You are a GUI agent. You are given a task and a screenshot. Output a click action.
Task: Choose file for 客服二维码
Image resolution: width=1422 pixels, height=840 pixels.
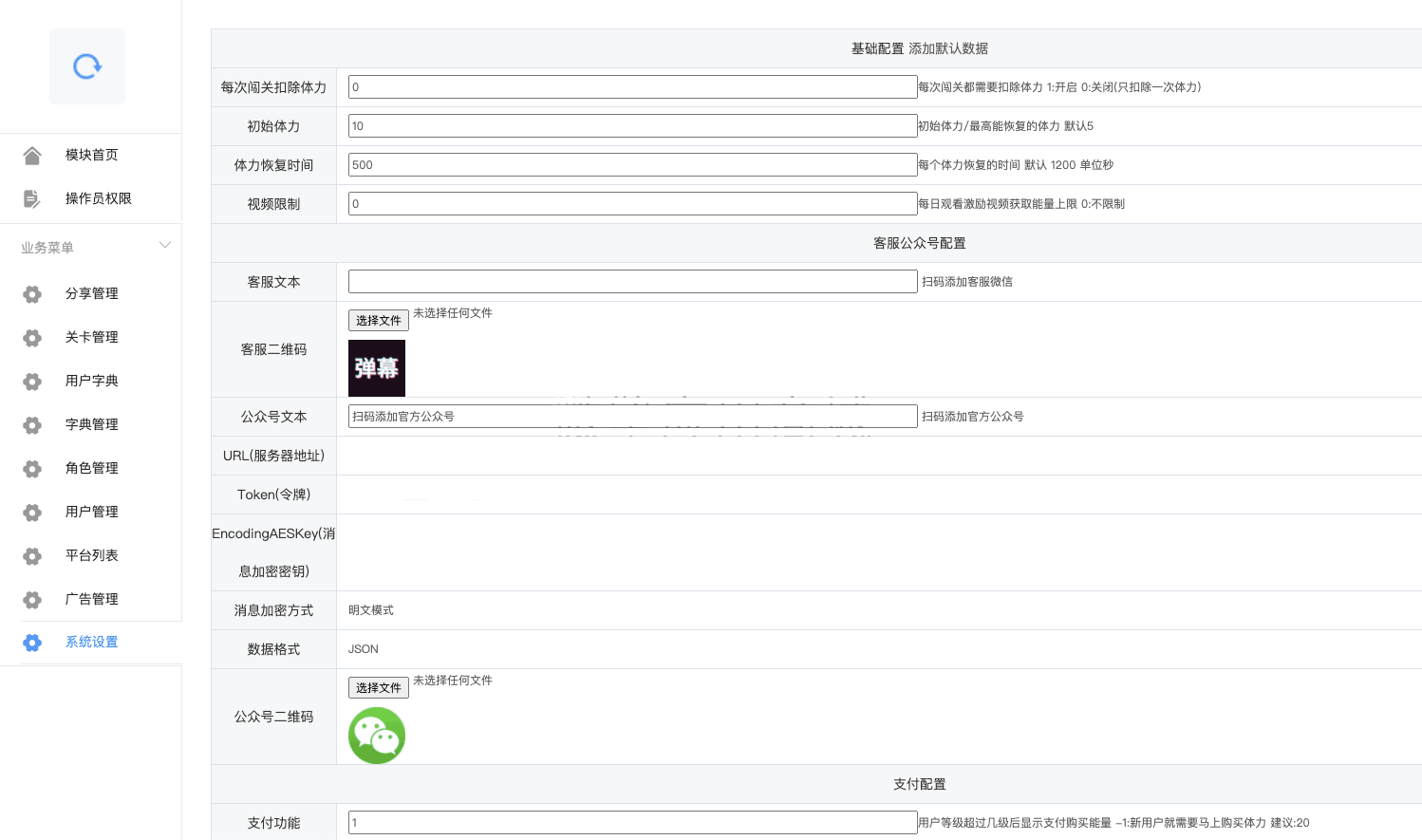click(x=379, y=321)
